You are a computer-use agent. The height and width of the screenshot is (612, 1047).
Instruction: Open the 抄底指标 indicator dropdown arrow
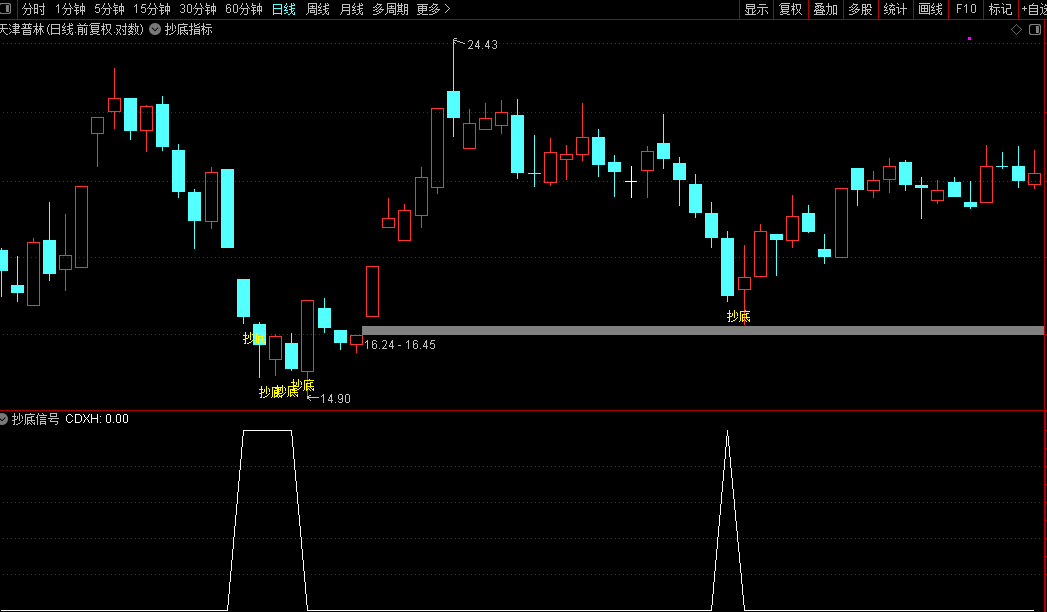click(x=155, y=29)
